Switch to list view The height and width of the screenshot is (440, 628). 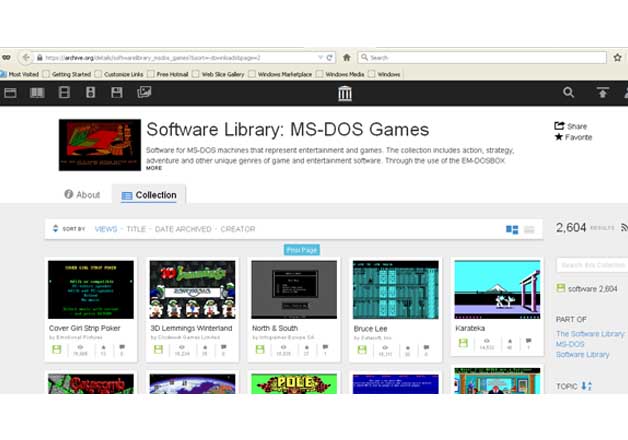pyautogui.click(x=529, y=229)
